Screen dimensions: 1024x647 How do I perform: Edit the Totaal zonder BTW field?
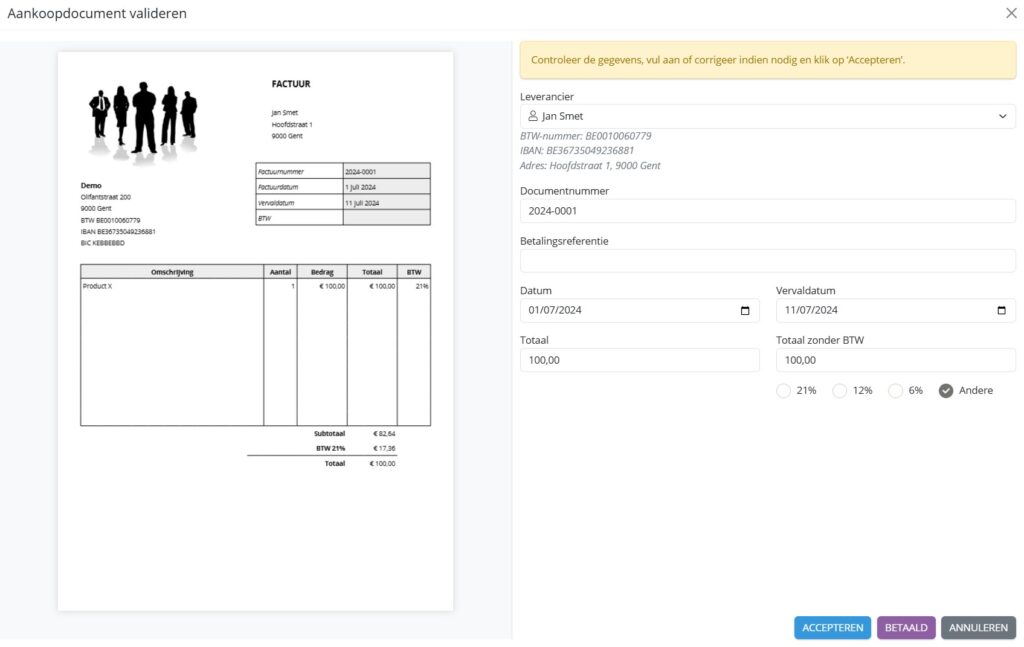click(895, 360)
